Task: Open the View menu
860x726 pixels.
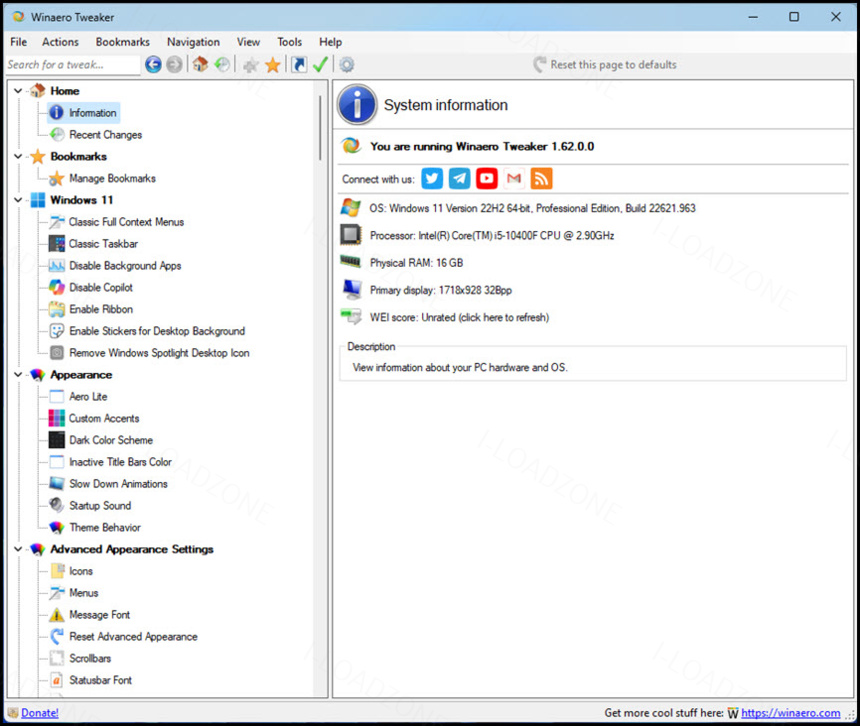Action: click(x=248, y=42)
